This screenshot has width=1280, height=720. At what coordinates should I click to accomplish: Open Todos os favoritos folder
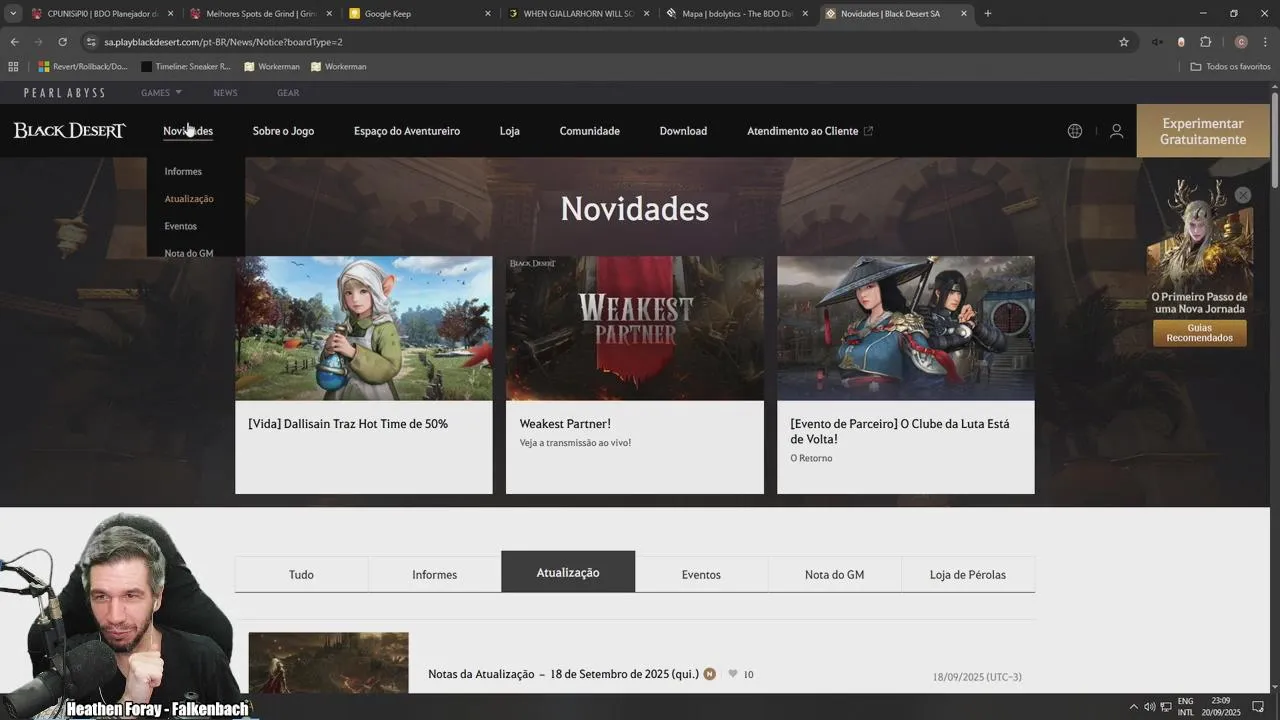click(x=1230, y=66)
